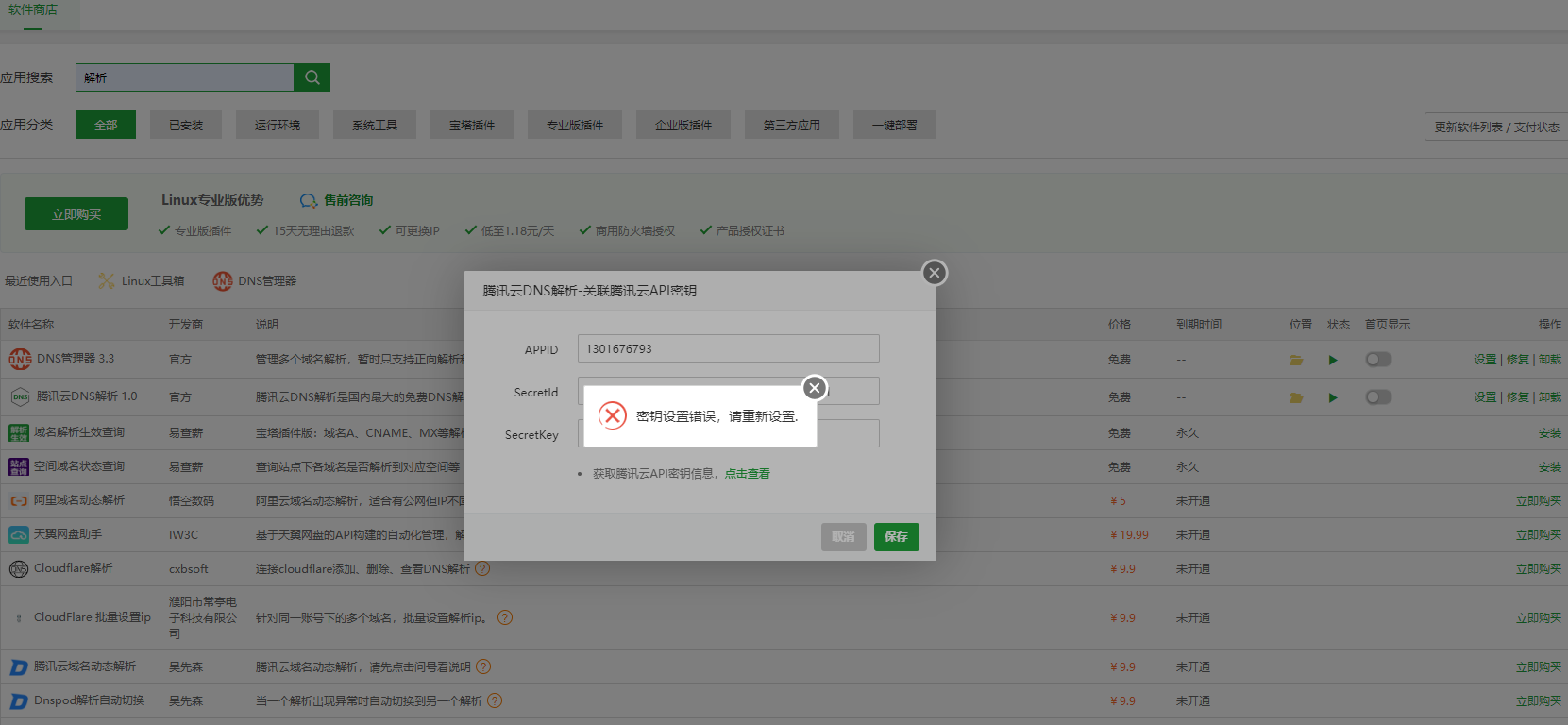Click 腾讯云DNS解析 1.0 plugin icon
1568x725 pixels.
20,397
